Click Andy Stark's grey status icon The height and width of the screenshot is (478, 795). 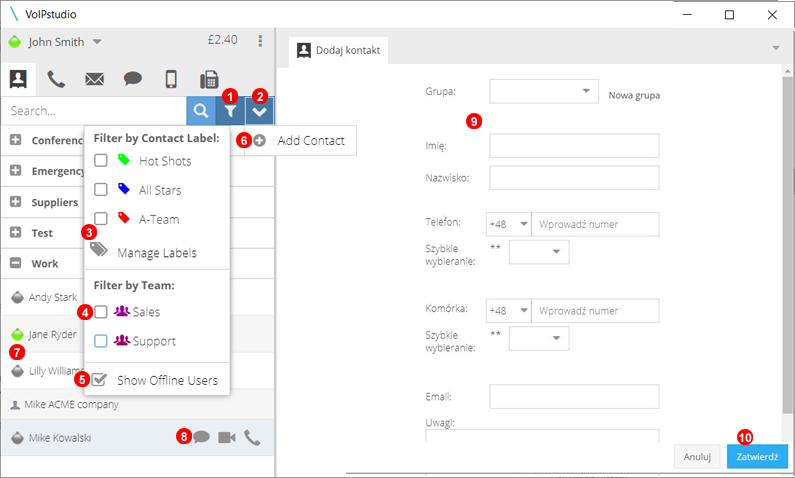tap(18, 297)
